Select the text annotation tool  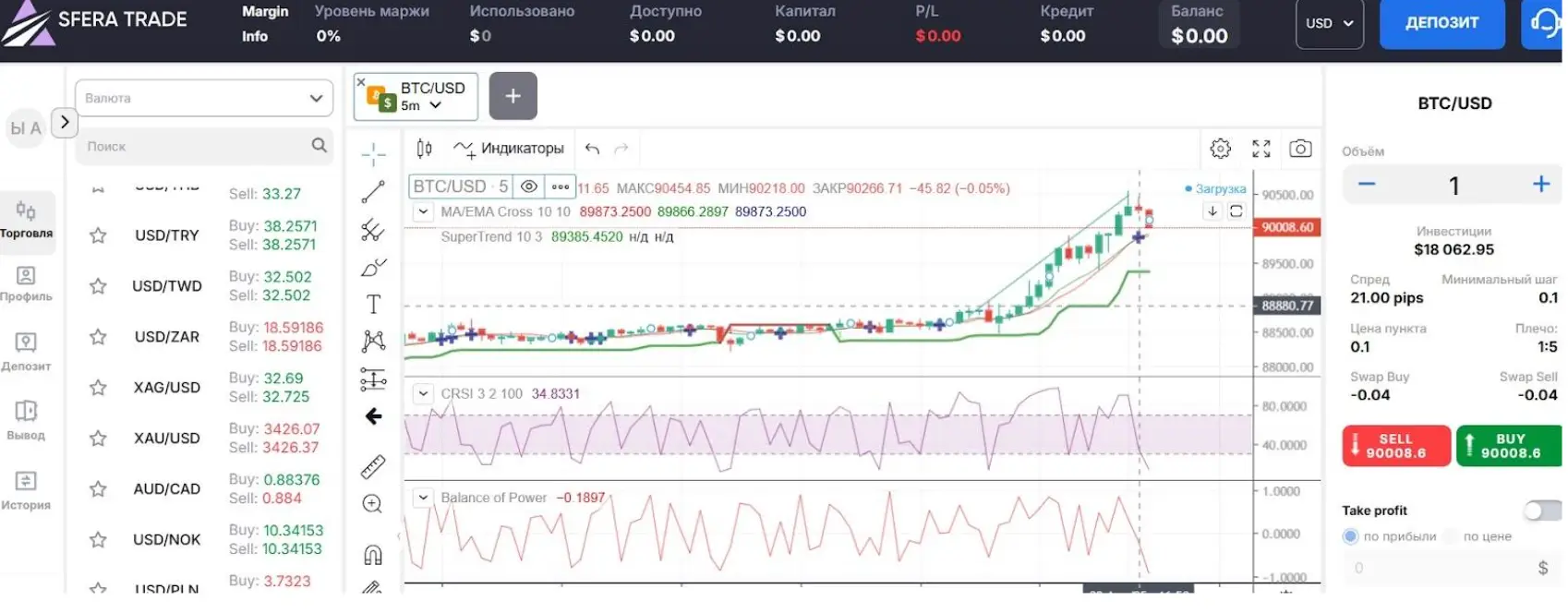pos(373,304)
